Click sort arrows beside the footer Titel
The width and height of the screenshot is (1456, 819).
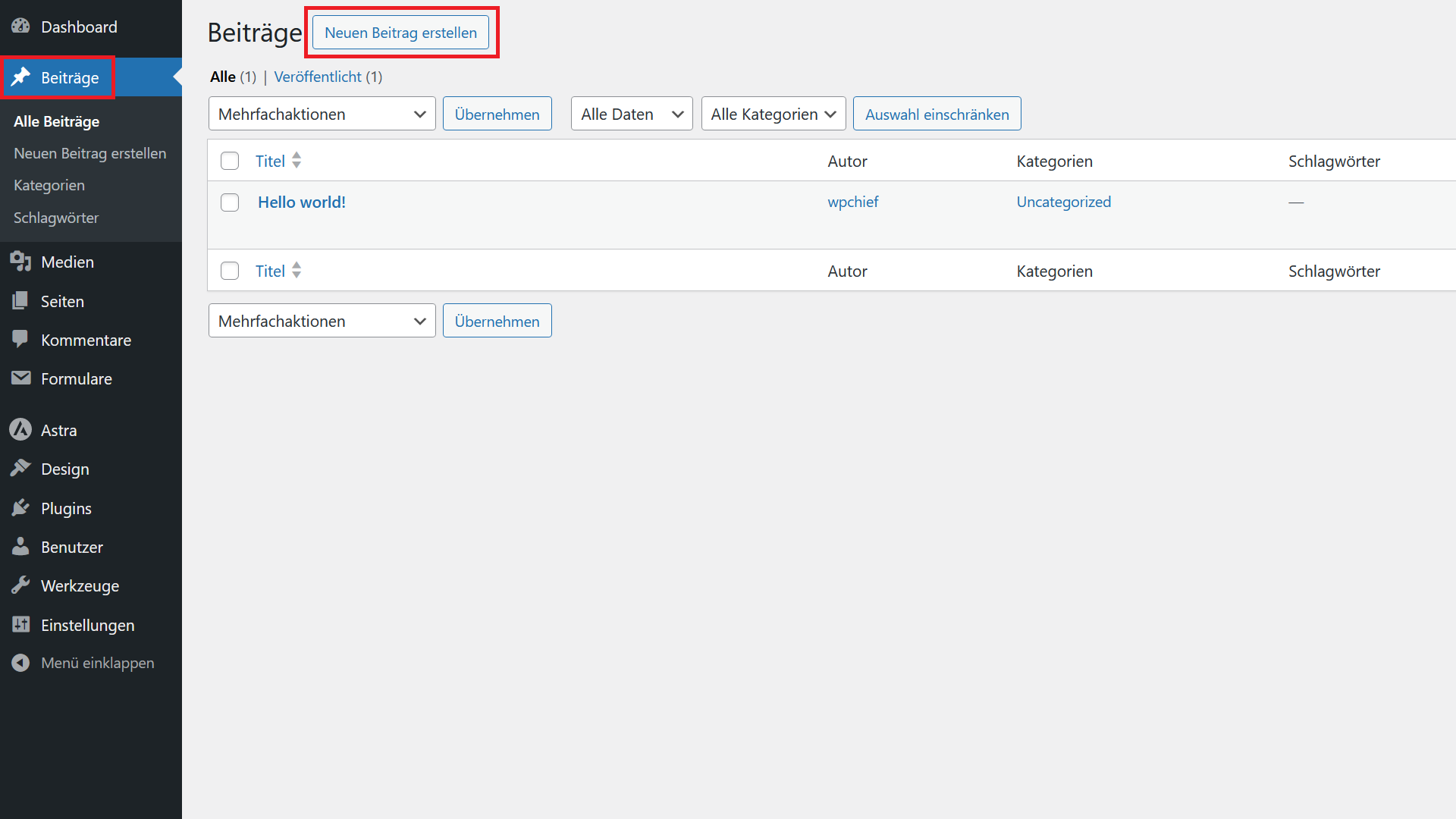click(x=297, y=270)
